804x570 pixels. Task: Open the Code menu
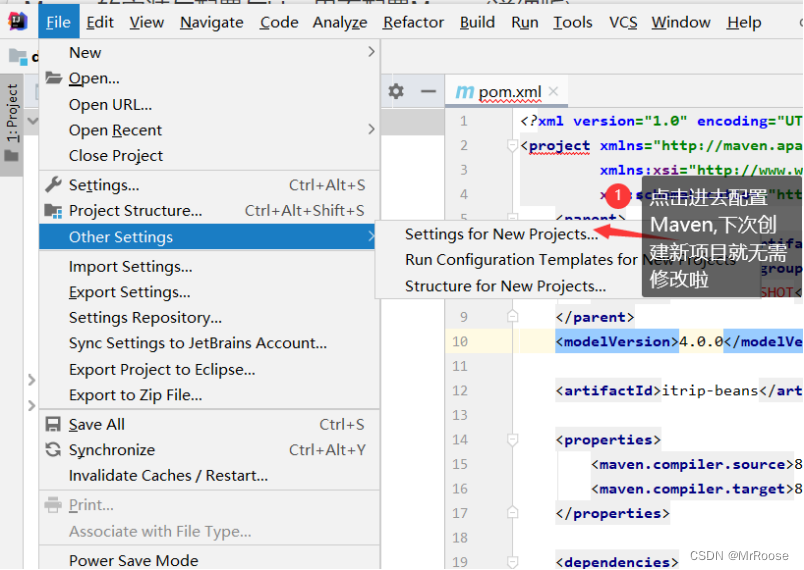(279, 22)
